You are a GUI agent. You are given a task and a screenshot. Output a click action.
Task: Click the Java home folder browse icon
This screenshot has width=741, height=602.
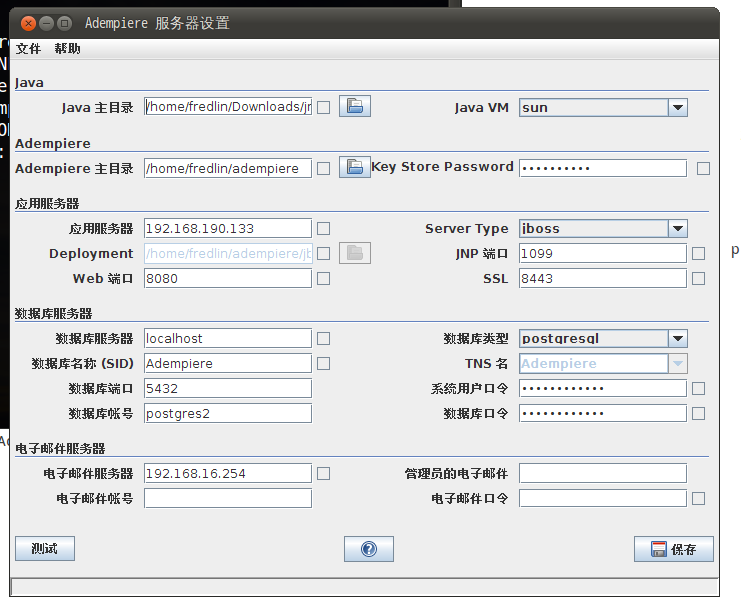[355, 106]
